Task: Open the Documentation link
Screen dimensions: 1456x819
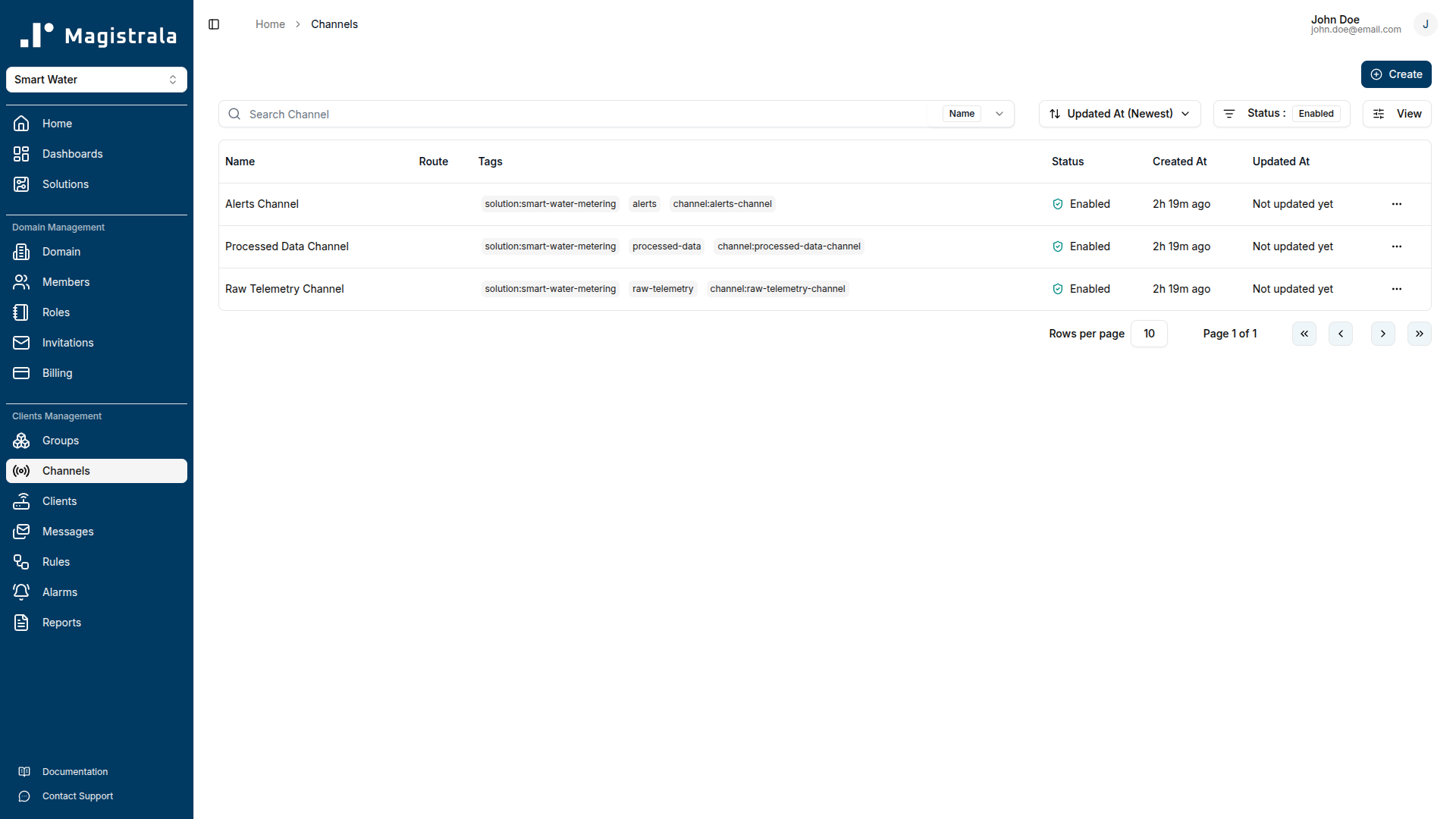Action: coord(75,771)
